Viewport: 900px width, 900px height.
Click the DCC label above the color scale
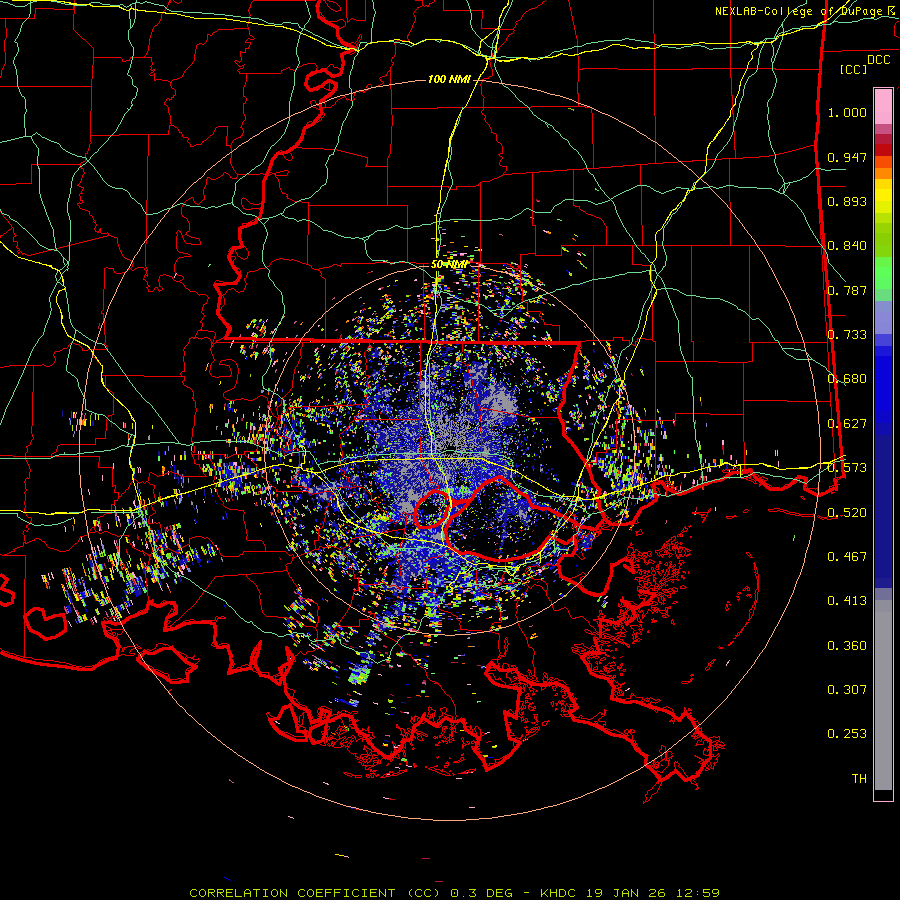878,60
